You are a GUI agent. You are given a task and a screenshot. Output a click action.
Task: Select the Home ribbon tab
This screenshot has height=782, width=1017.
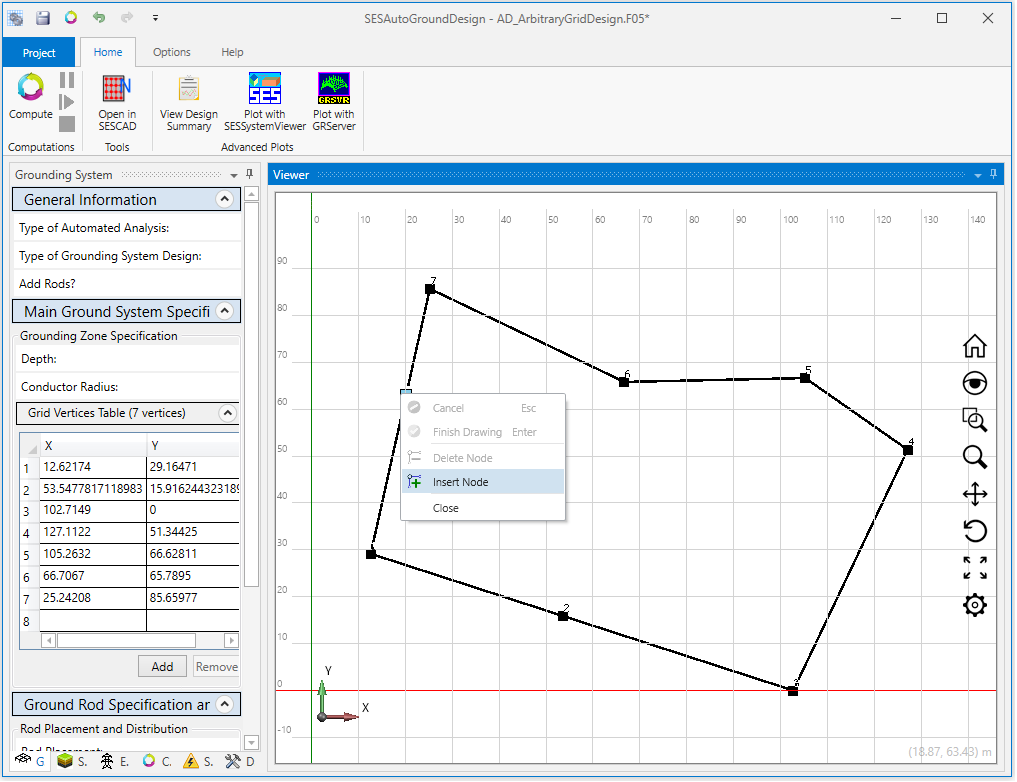pos(108,52)
